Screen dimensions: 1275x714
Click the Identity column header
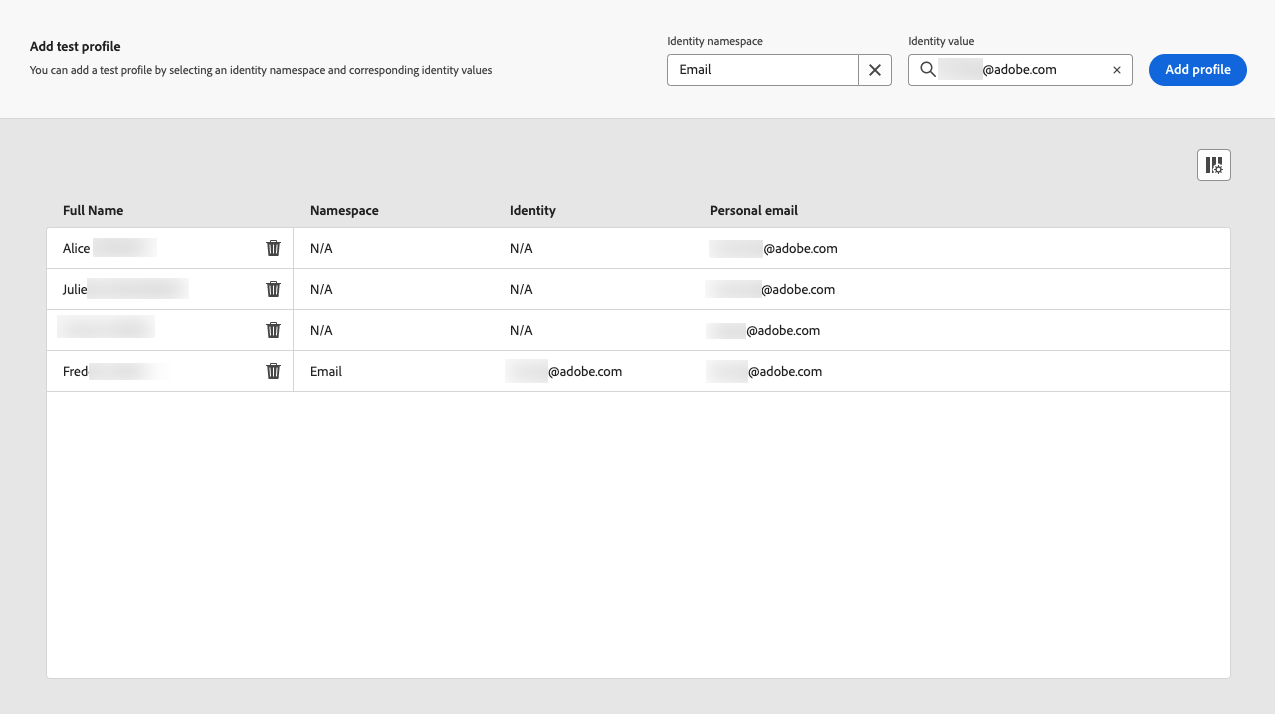[533, 210]
